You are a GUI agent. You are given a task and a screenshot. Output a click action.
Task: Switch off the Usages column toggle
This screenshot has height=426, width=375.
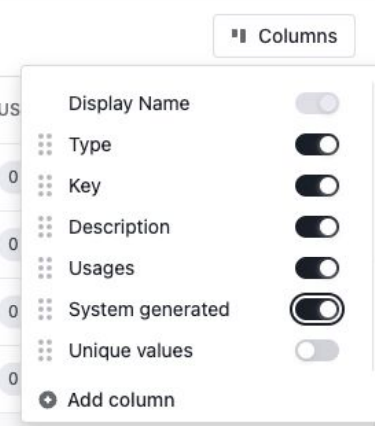(x=317, y=268)
